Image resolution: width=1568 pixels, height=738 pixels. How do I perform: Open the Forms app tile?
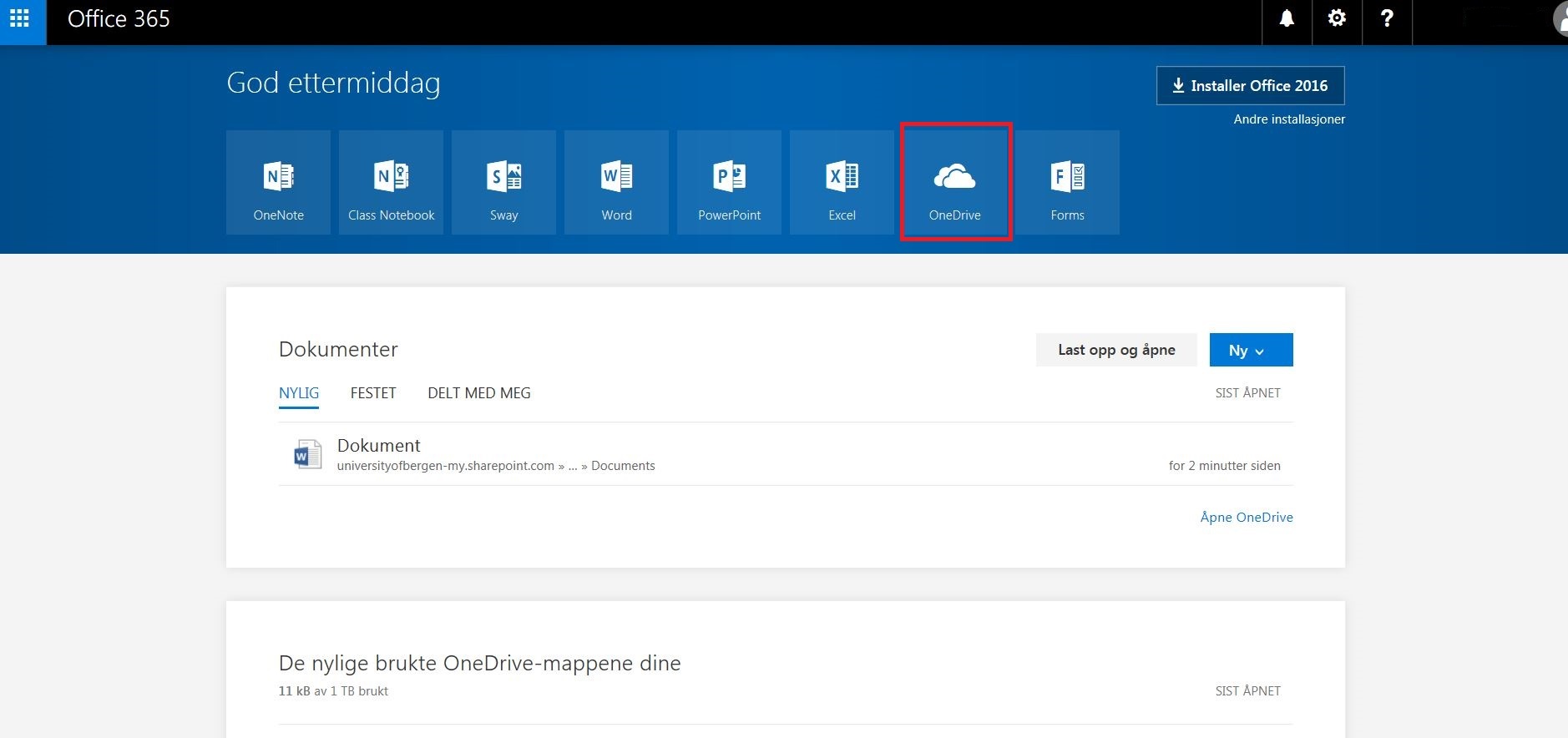click(x=1067, y=182)
